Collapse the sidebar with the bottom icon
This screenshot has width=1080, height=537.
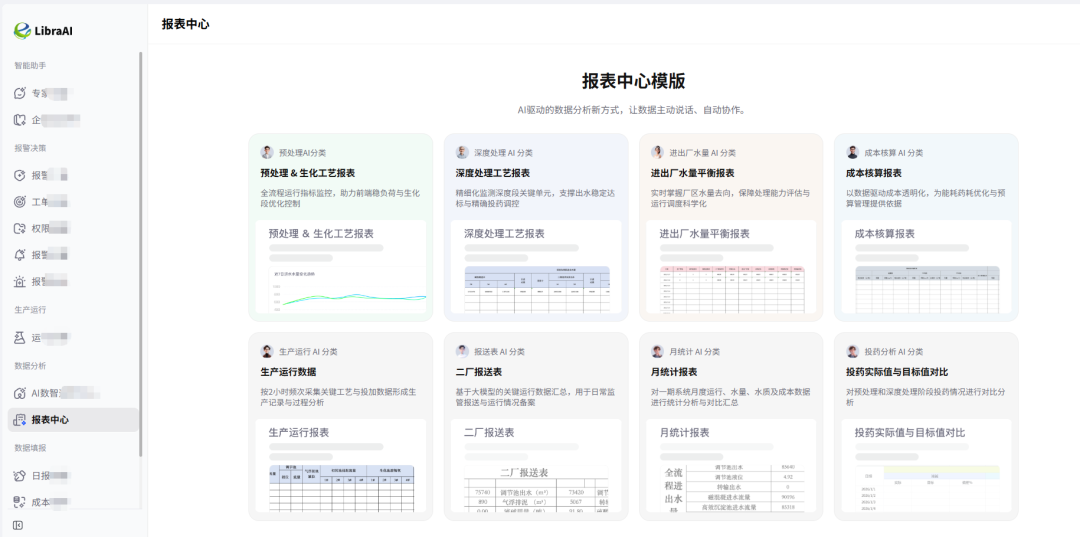point(19,525)
